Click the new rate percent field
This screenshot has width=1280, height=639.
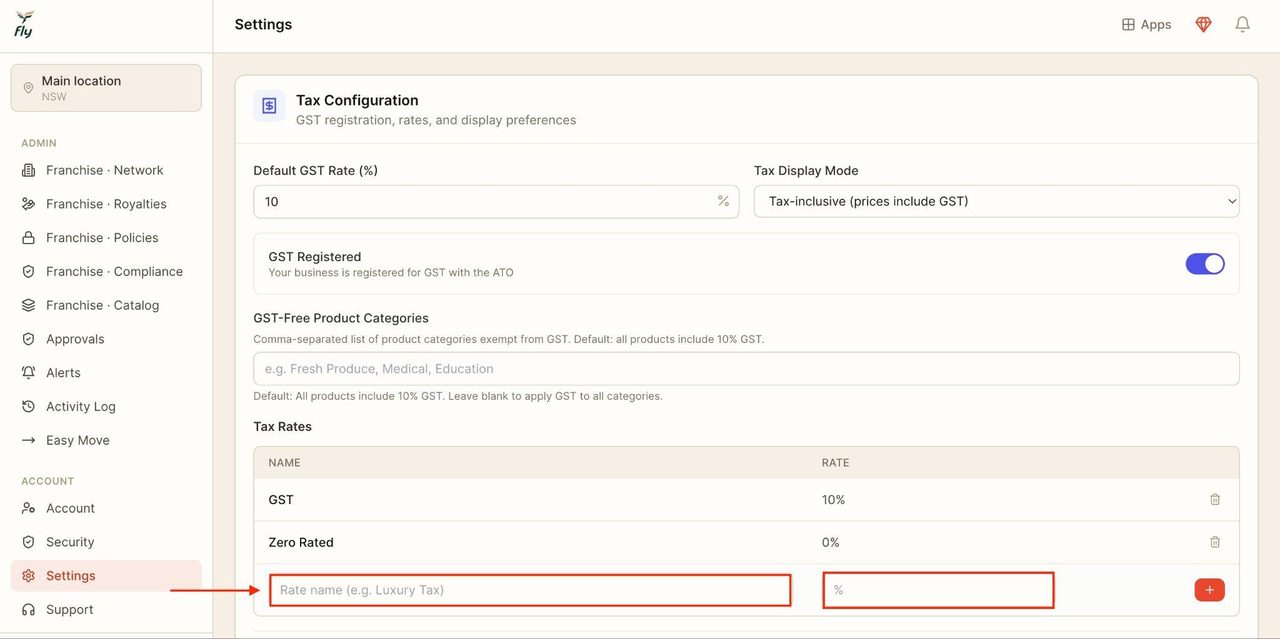[938, 590]
